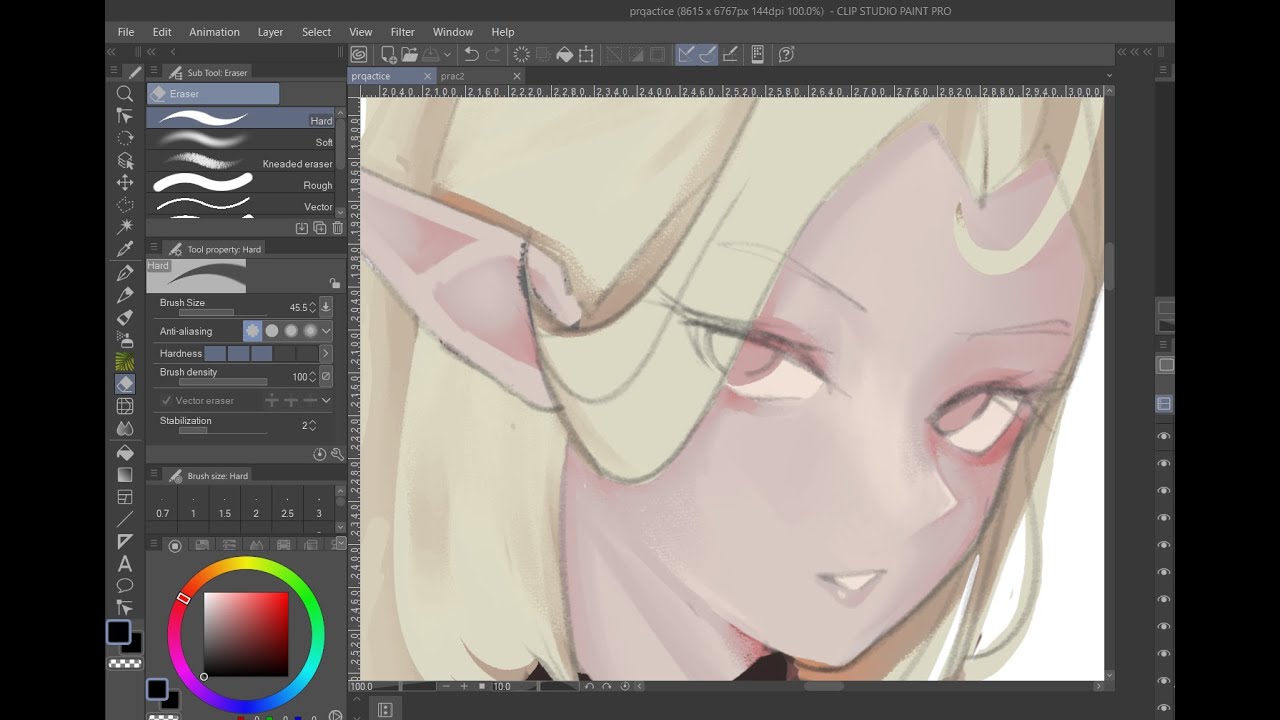Open the sub tool detail wrench icon
The height and width of the screenshot is (720, 1280).
click(x=337, y=454)
